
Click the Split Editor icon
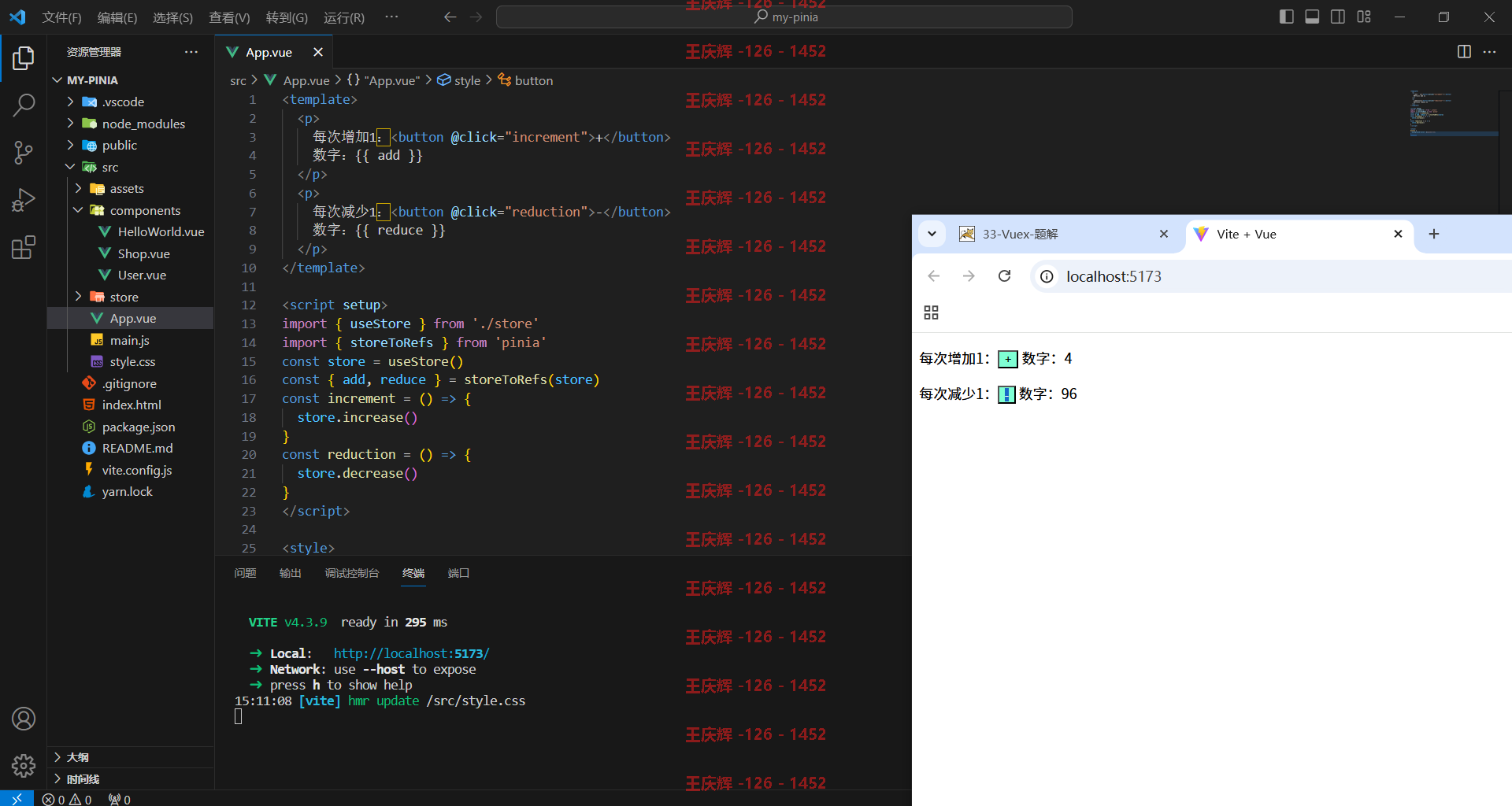pyautogui.click(x=1464, y=52)
